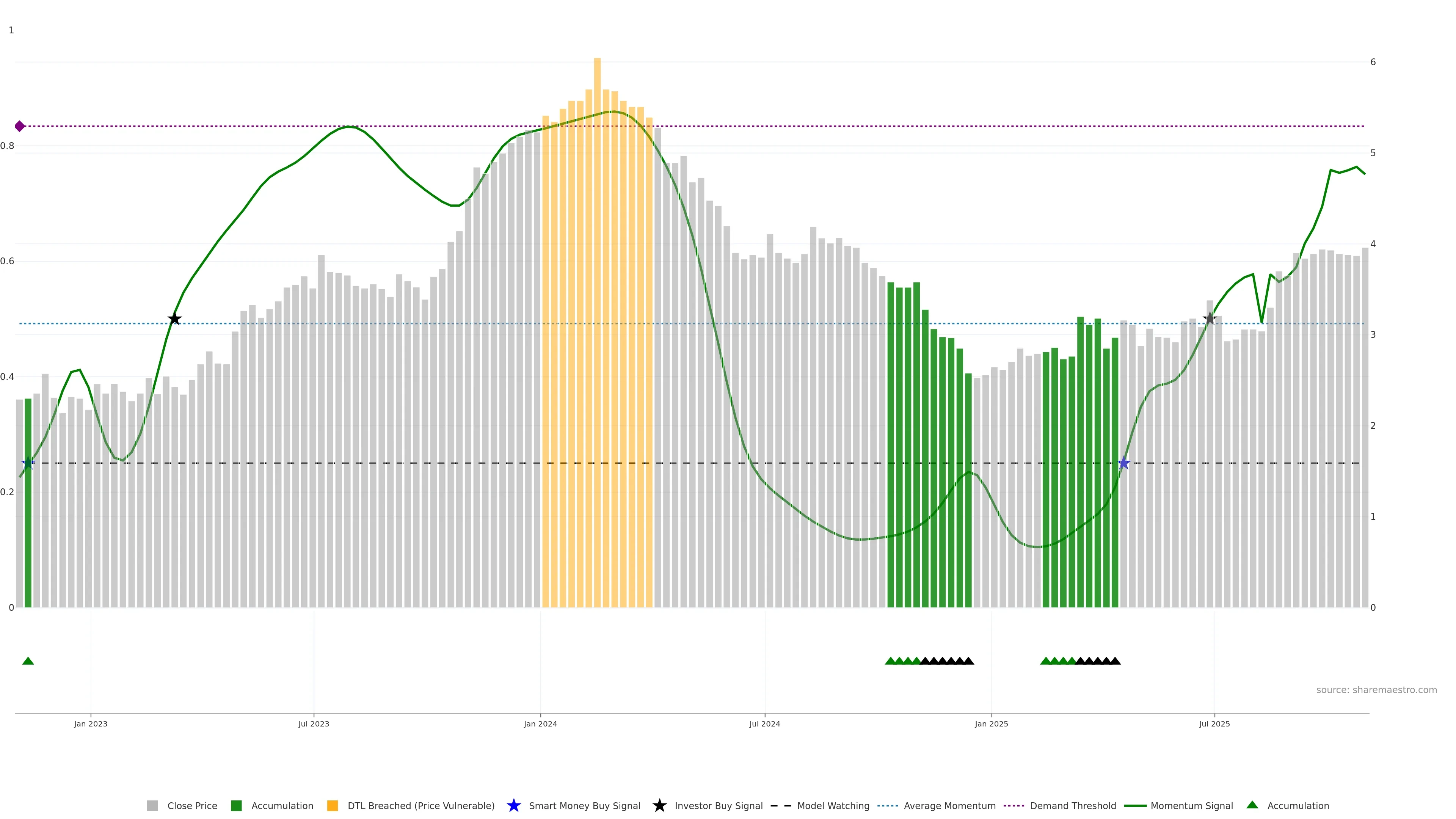Toggle the Momentum Signal legend entry

pyautogui.click(x=1191, y=805)
